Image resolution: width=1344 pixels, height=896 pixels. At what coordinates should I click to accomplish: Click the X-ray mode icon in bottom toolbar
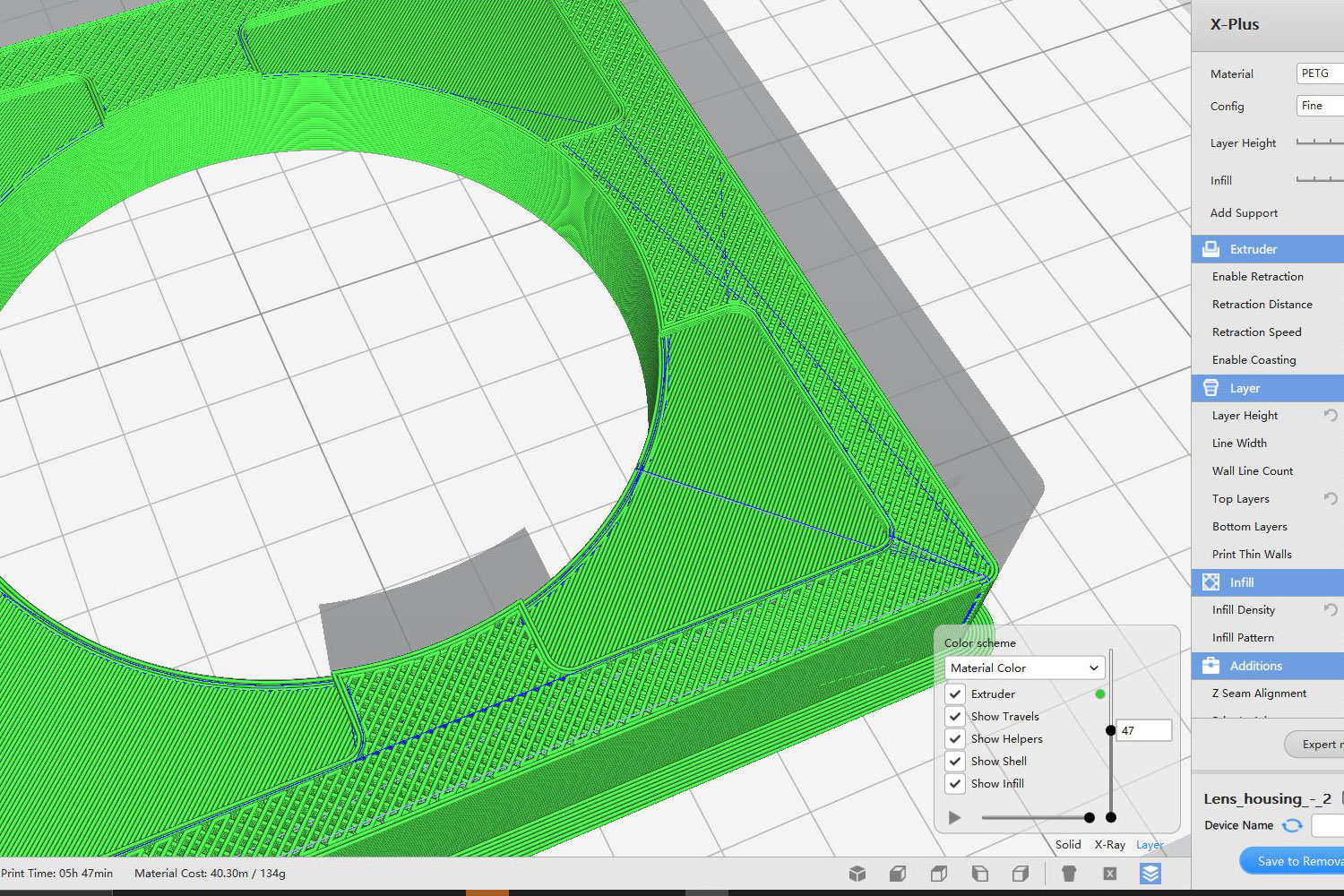click(1109, 874)
